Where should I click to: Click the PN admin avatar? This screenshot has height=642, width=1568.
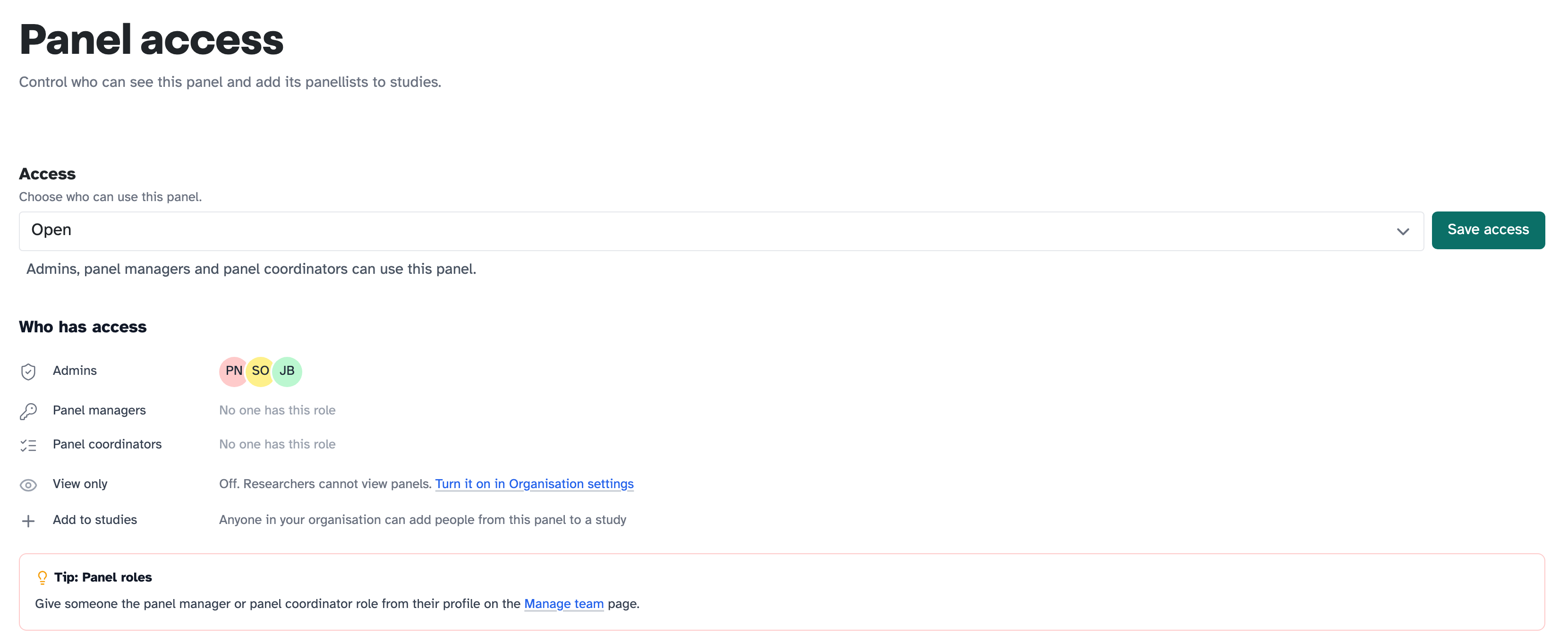[x=233, y=371]
